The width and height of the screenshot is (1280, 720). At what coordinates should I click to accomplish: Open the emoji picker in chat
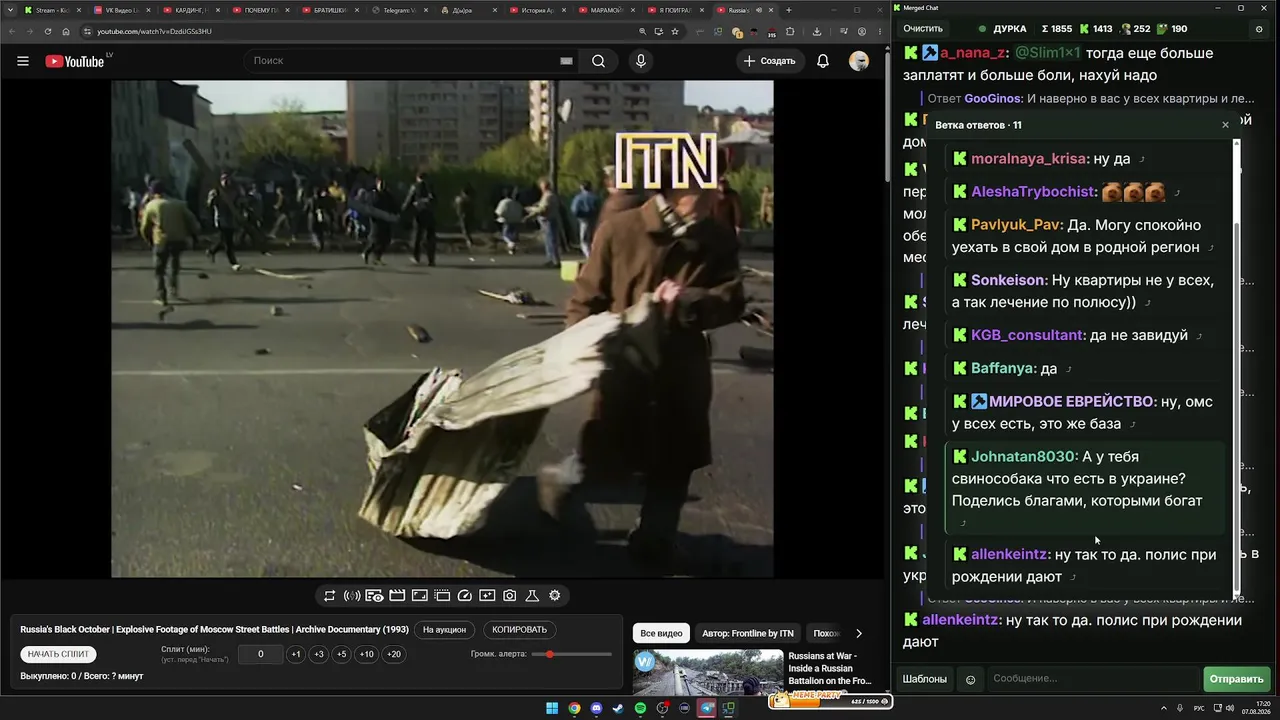[970, 680]
